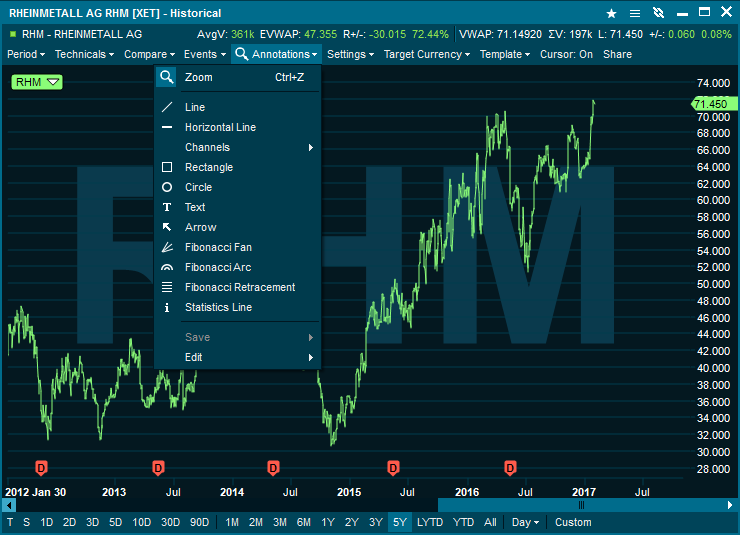The image size is (740, 535).
Task: Expand the RHM series label dropdown
Action: (37, 82)
